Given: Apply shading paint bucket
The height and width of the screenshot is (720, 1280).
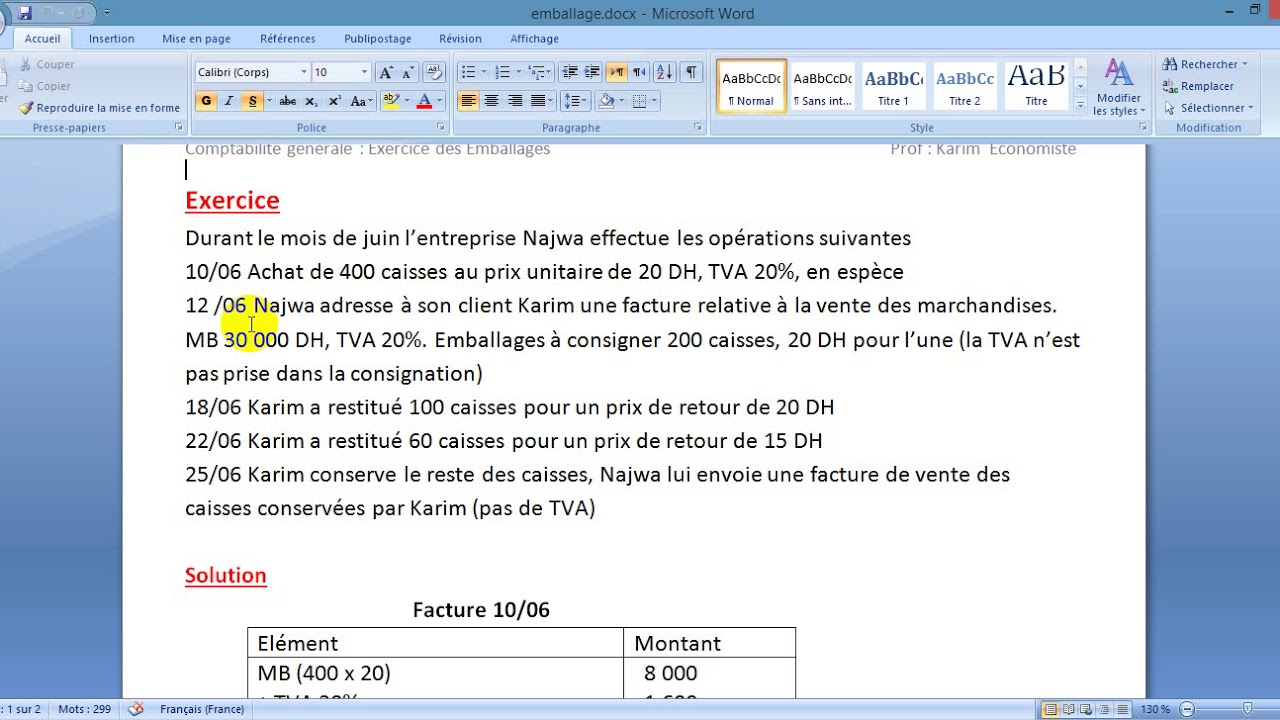Looking at the screenshot, I should 605,101.
